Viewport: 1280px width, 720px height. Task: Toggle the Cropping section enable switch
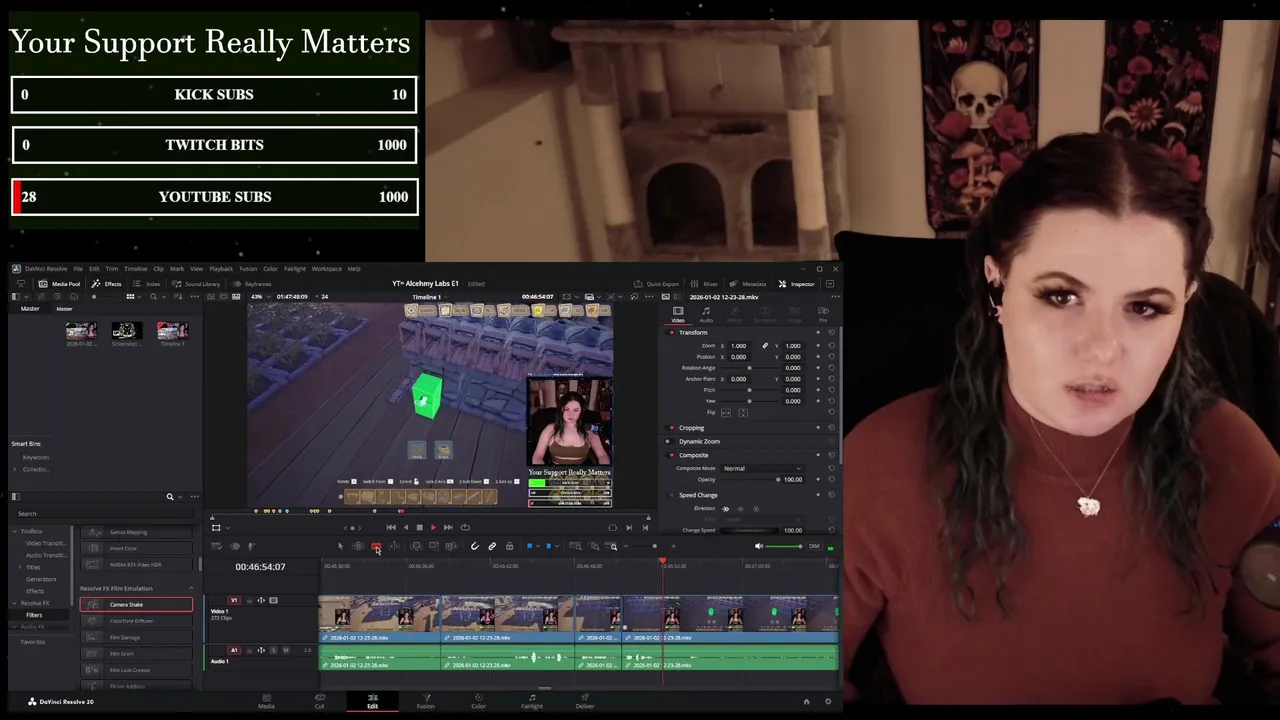[x=671, y=428]
